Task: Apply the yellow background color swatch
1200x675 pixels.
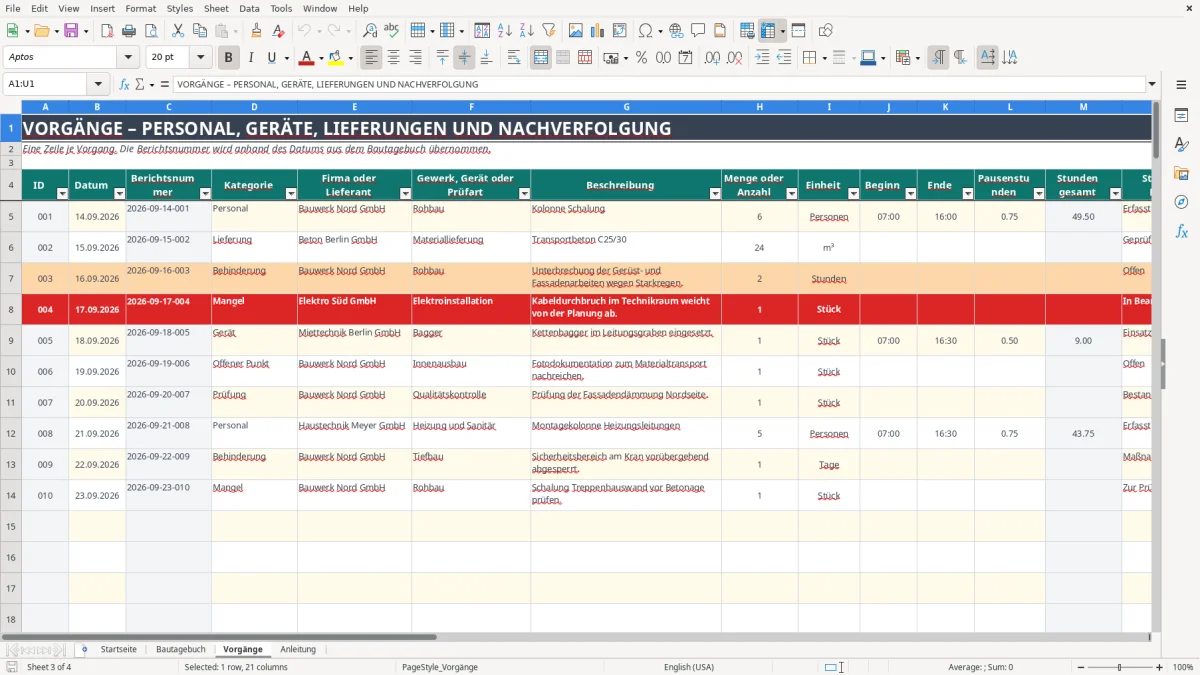Action: click(335, 58)
